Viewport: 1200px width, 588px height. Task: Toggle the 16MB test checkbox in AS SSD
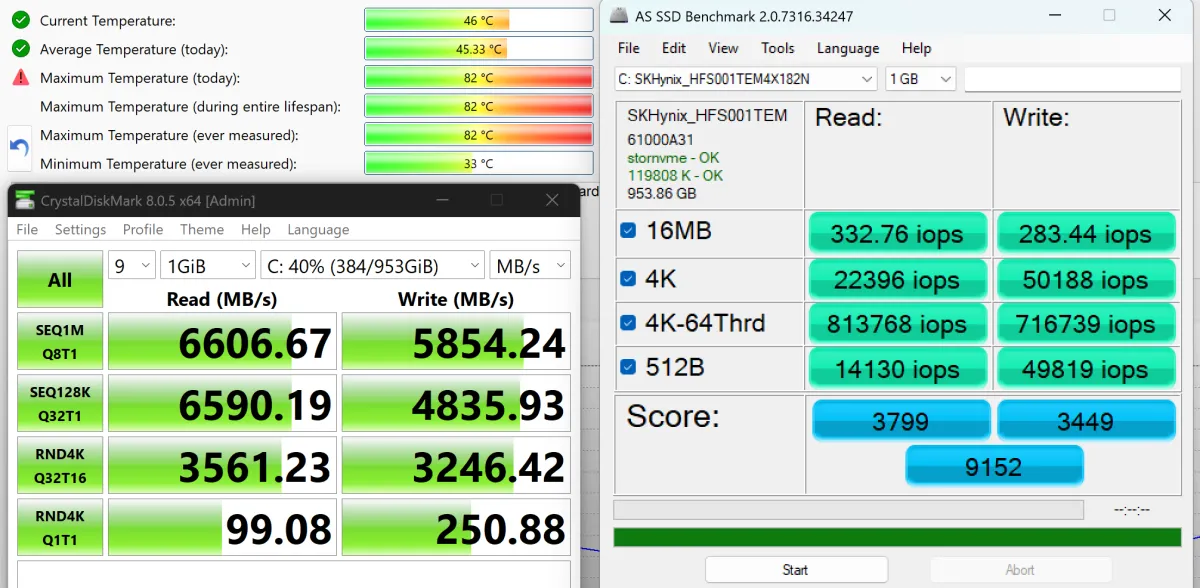pos(628,231)
